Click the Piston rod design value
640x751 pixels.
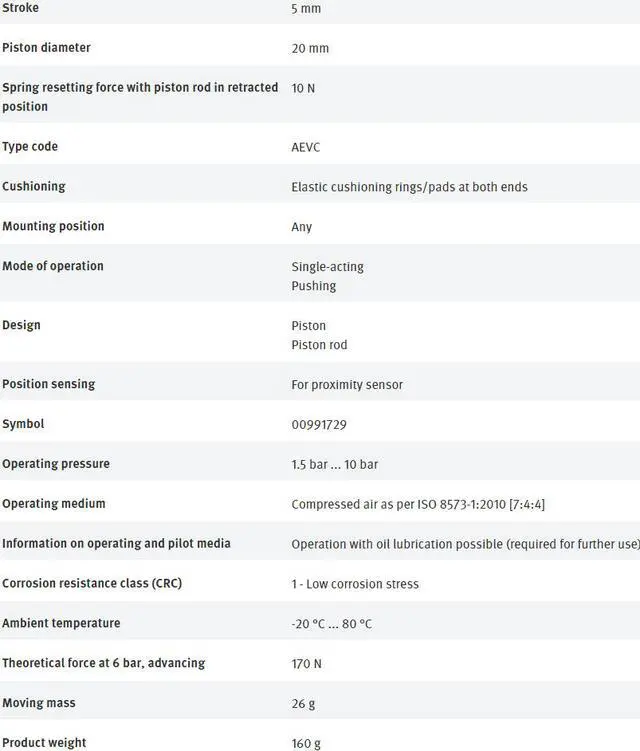click(319, 345)
